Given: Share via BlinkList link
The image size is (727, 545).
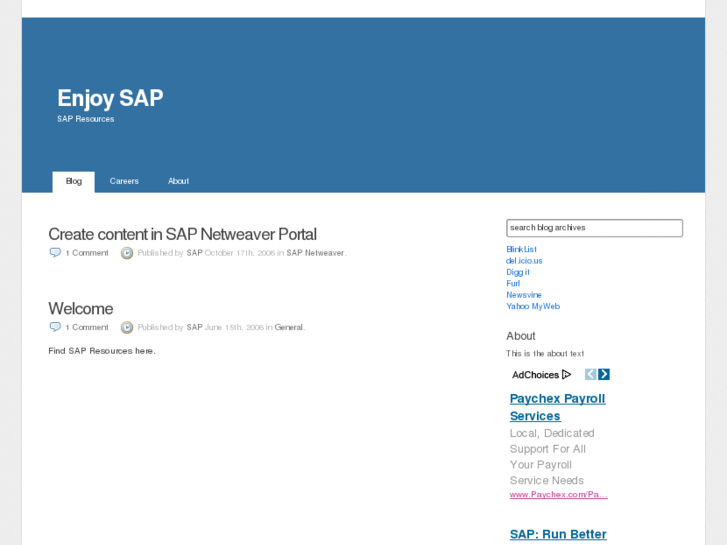Looking at the screenshot, I should [521, 249].
